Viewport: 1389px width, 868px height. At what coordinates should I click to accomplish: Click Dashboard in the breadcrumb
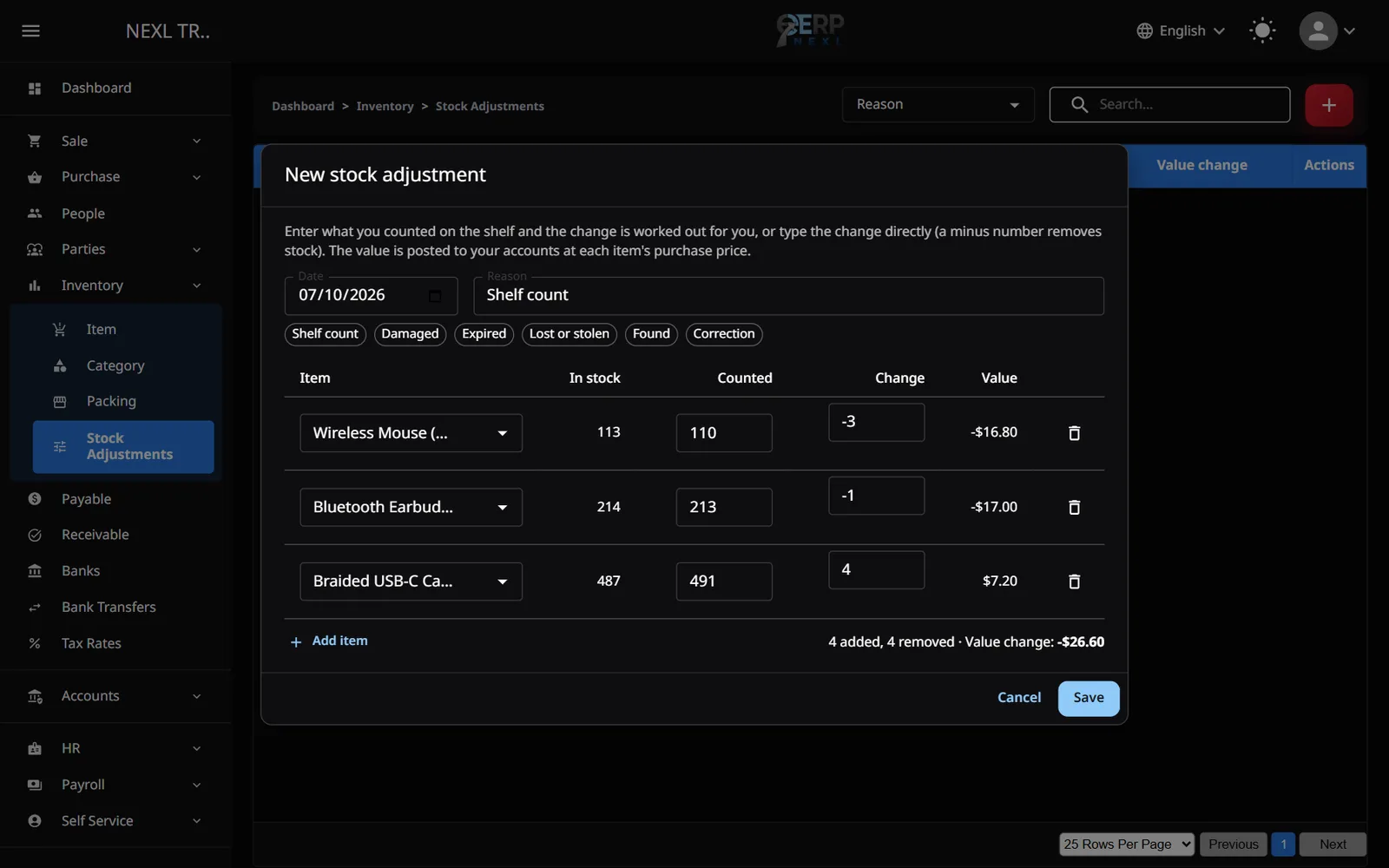(303, 106)
